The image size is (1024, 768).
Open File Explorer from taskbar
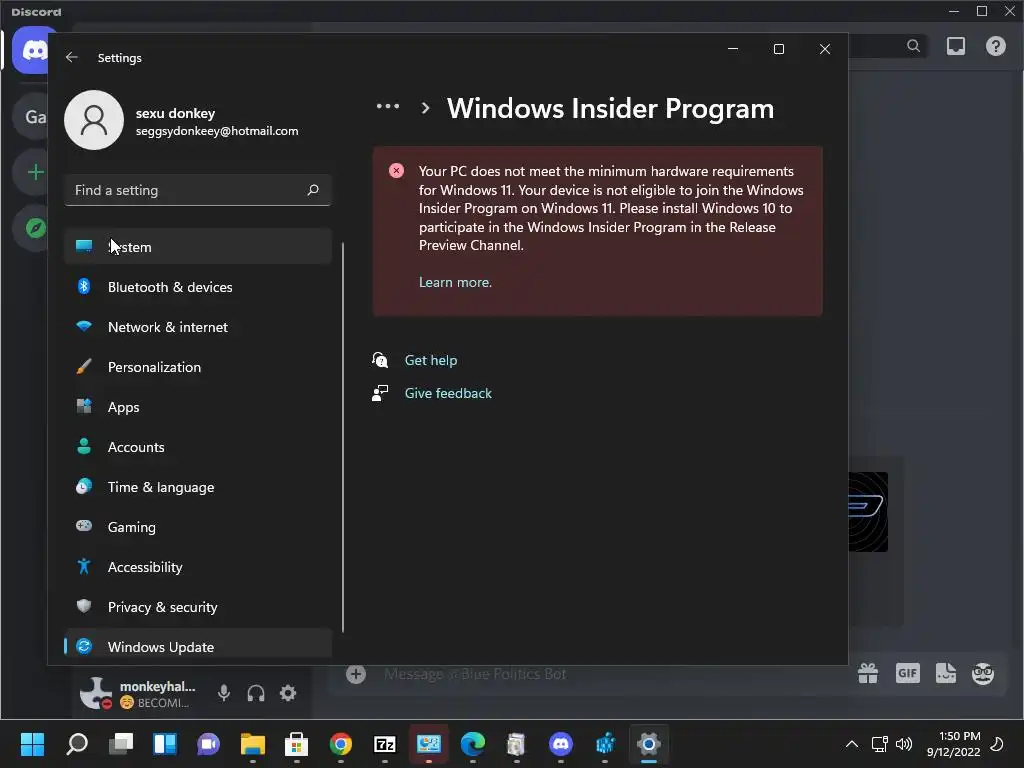pyautogui.click(x=253, y=743)
